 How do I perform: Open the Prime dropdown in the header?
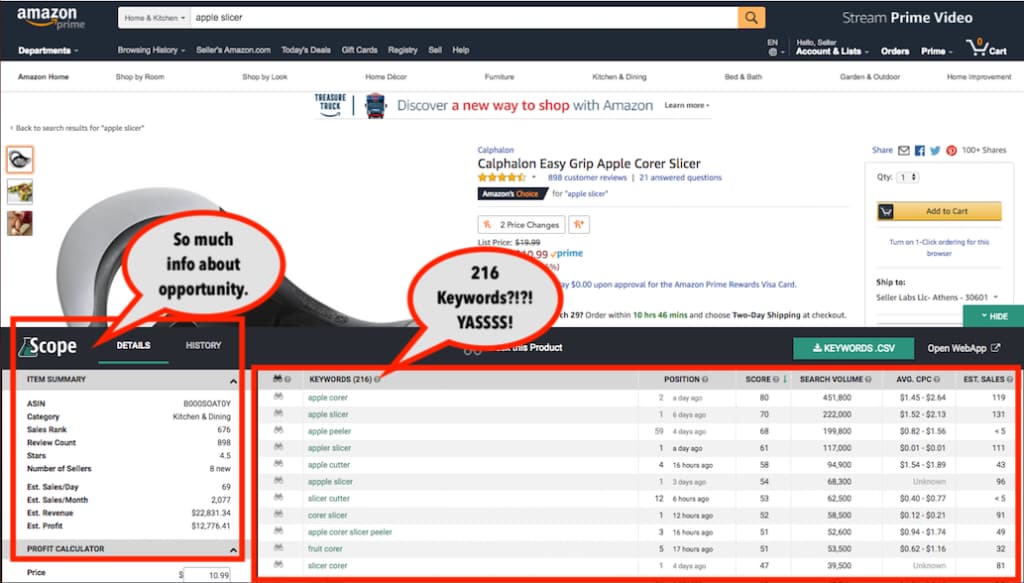(x=936, y=51)
